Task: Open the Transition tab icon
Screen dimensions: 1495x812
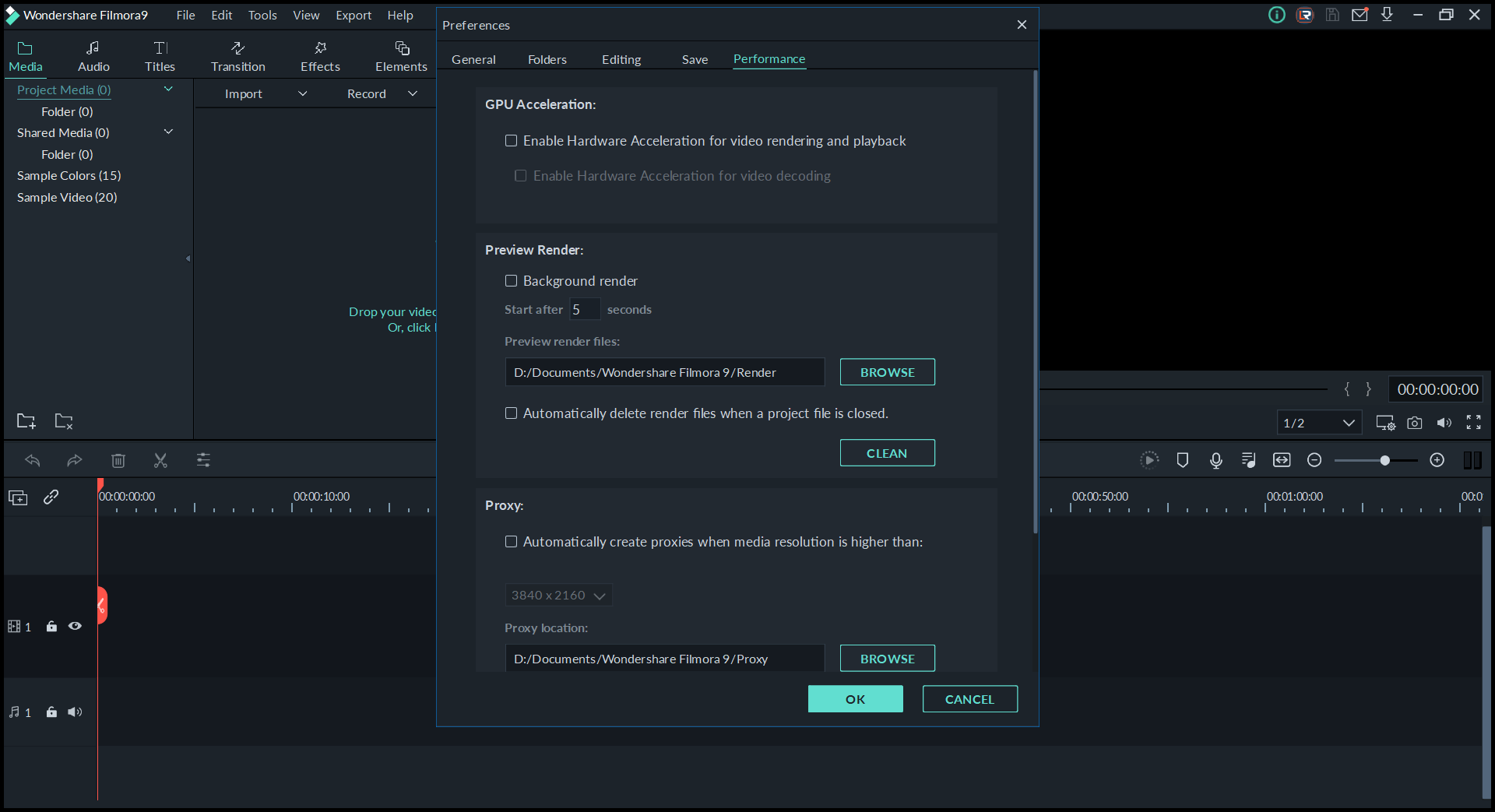Action: [x=238, y=48]
